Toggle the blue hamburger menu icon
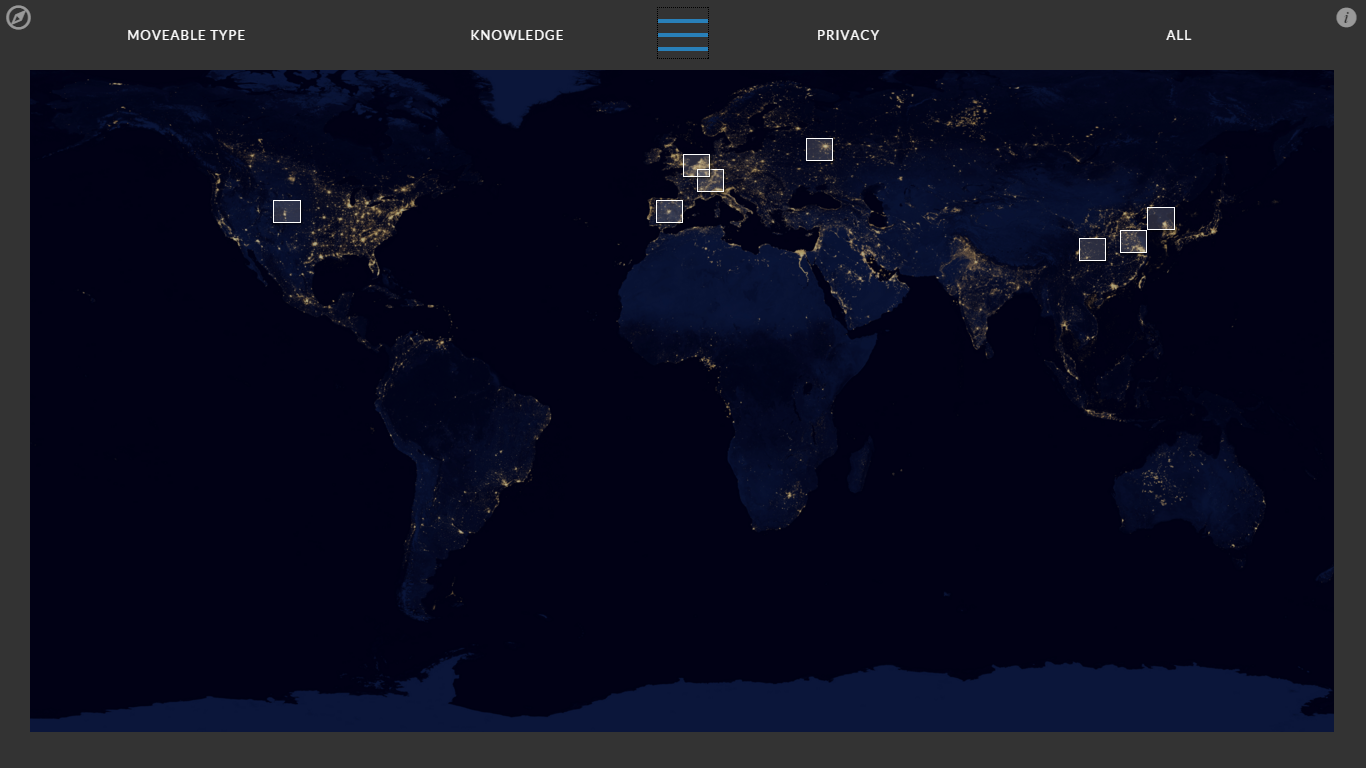This screenshot has height=768, width=1366. (683, 34)
